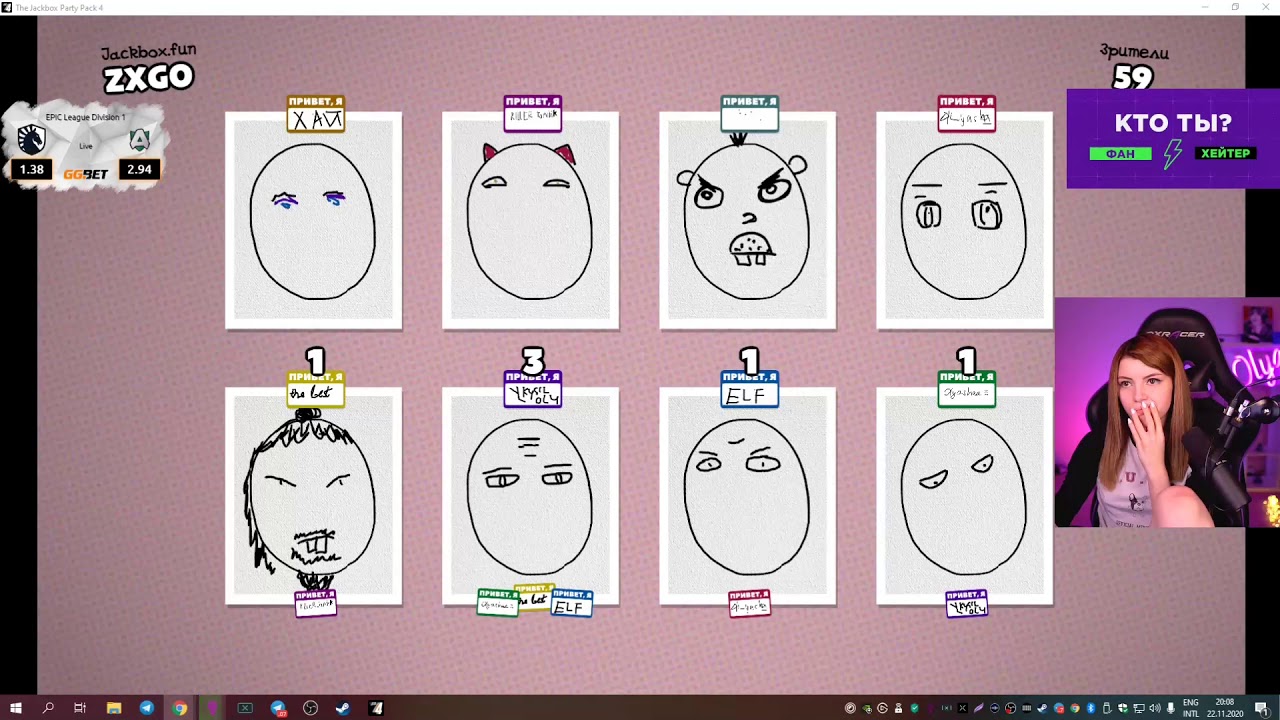This screenshot has height=720, width=1280.
Task: Open the Logitech G tray icon
Action: click(x=882, y=708)
